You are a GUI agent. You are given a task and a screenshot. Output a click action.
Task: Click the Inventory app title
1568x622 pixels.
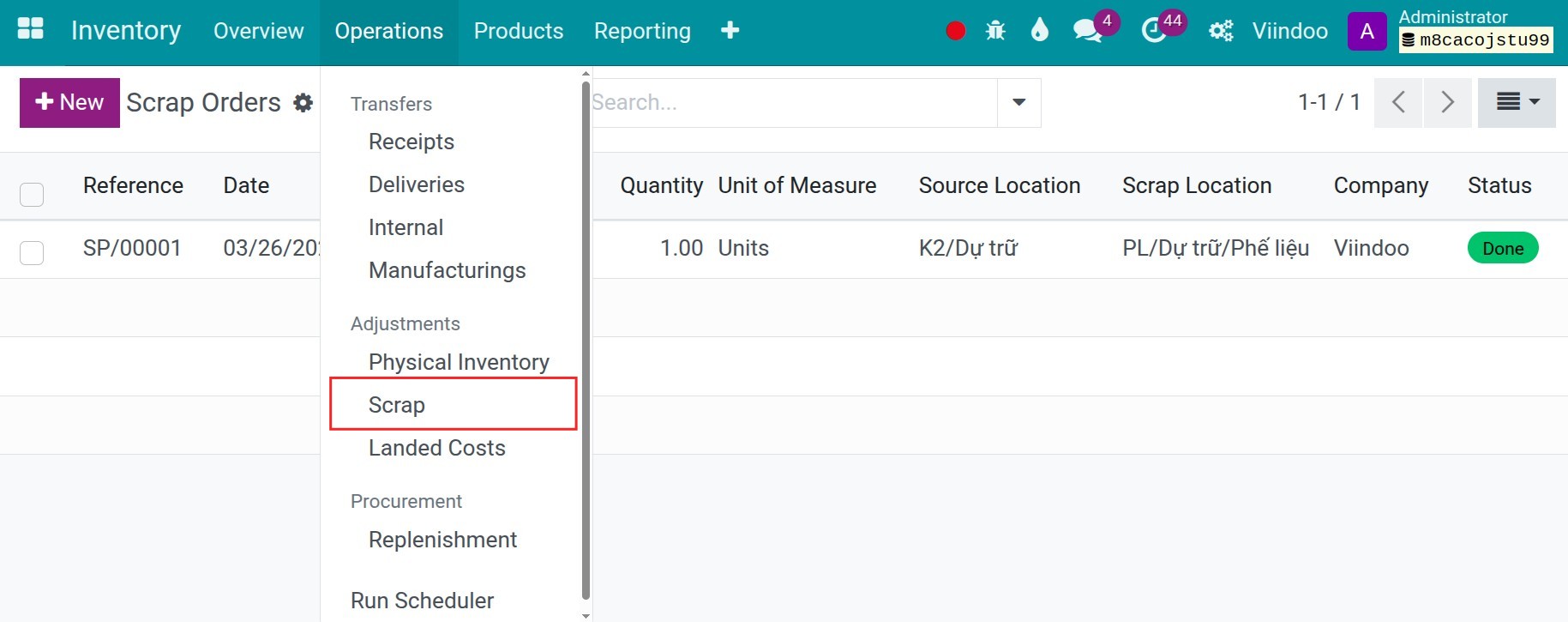coord(126,31)
